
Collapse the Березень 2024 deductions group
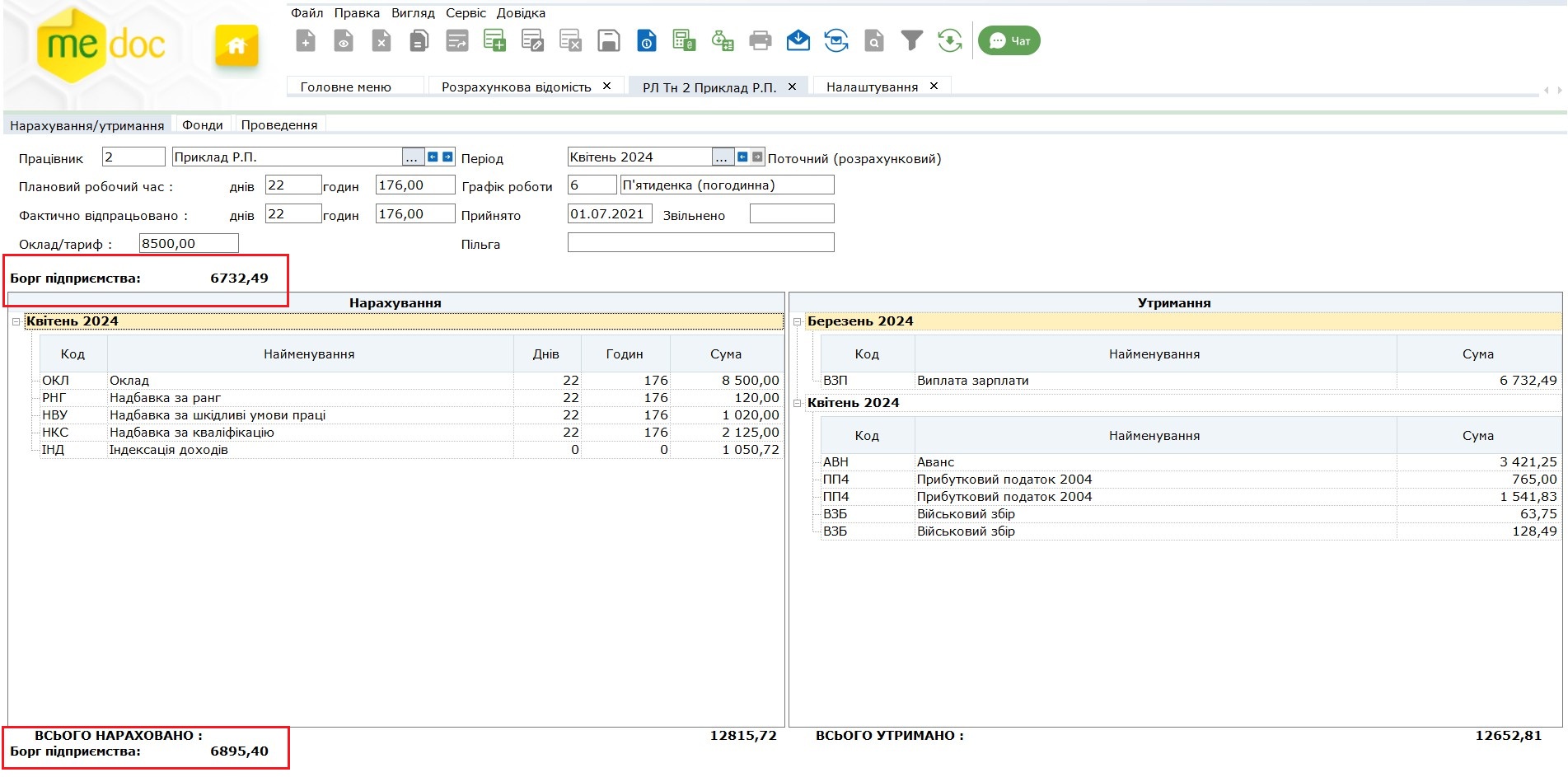(797, 321)
